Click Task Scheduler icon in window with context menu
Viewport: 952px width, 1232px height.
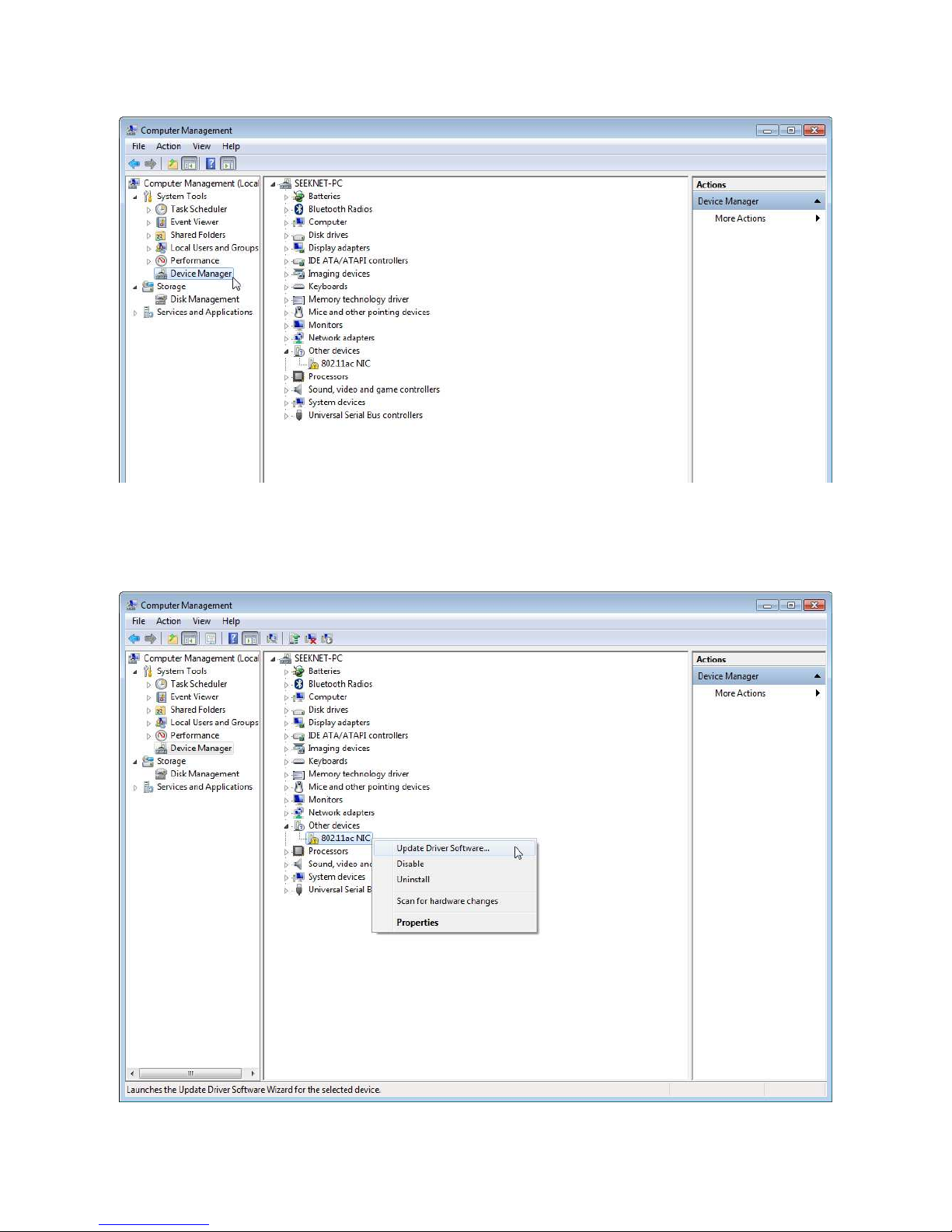pos(161,684)
